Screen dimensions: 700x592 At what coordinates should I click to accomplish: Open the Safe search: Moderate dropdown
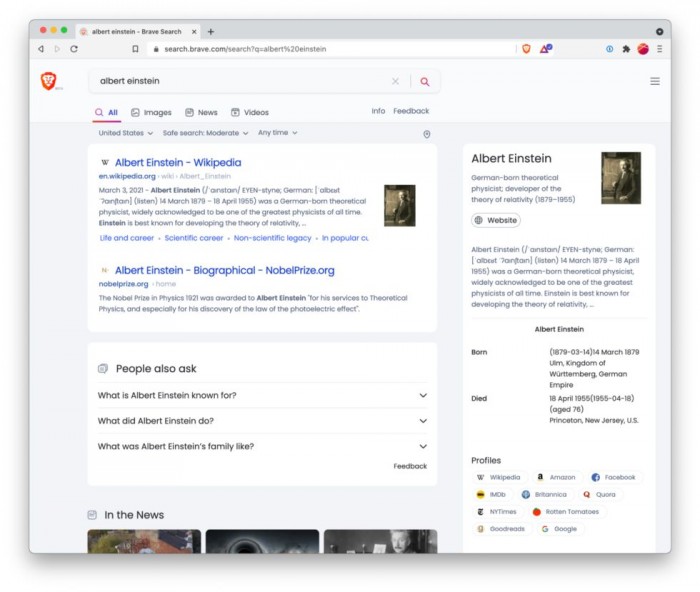(205, 133)
